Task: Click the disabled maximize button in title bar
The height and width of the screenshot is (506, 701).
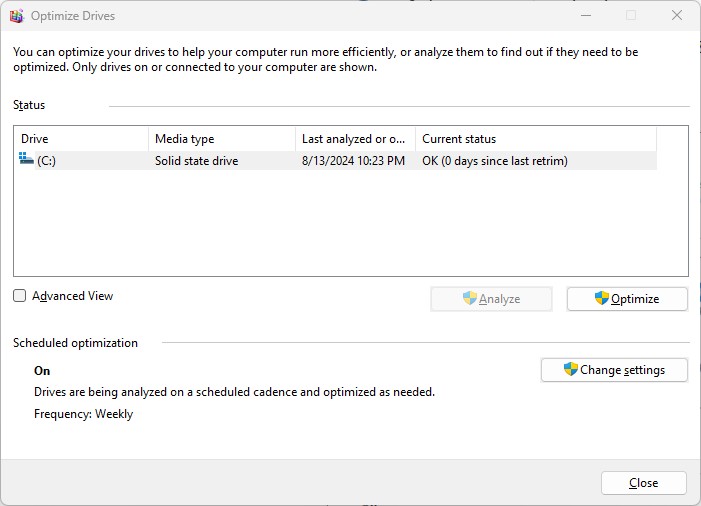Action: click(630, 15)
